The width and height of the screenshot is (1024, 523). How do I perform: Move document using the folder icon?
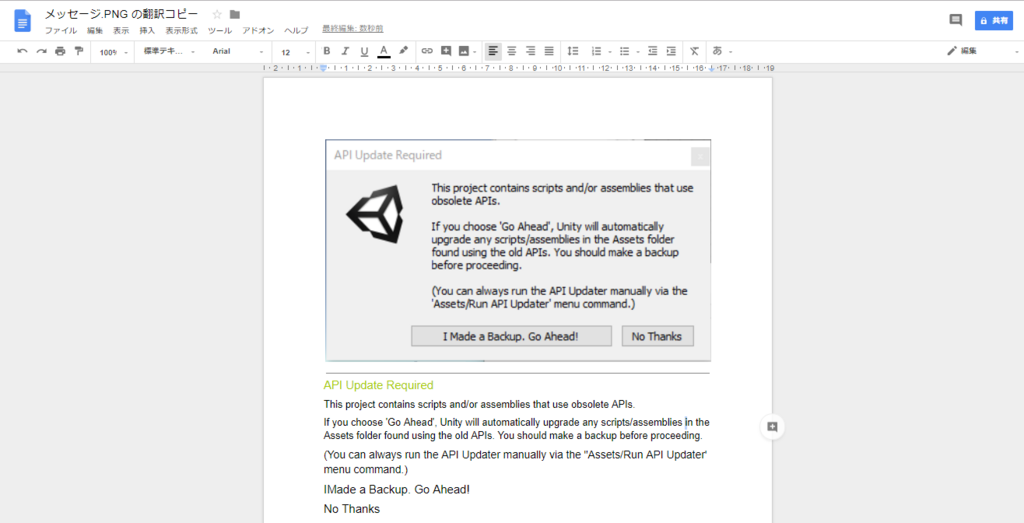pos(234,14)
